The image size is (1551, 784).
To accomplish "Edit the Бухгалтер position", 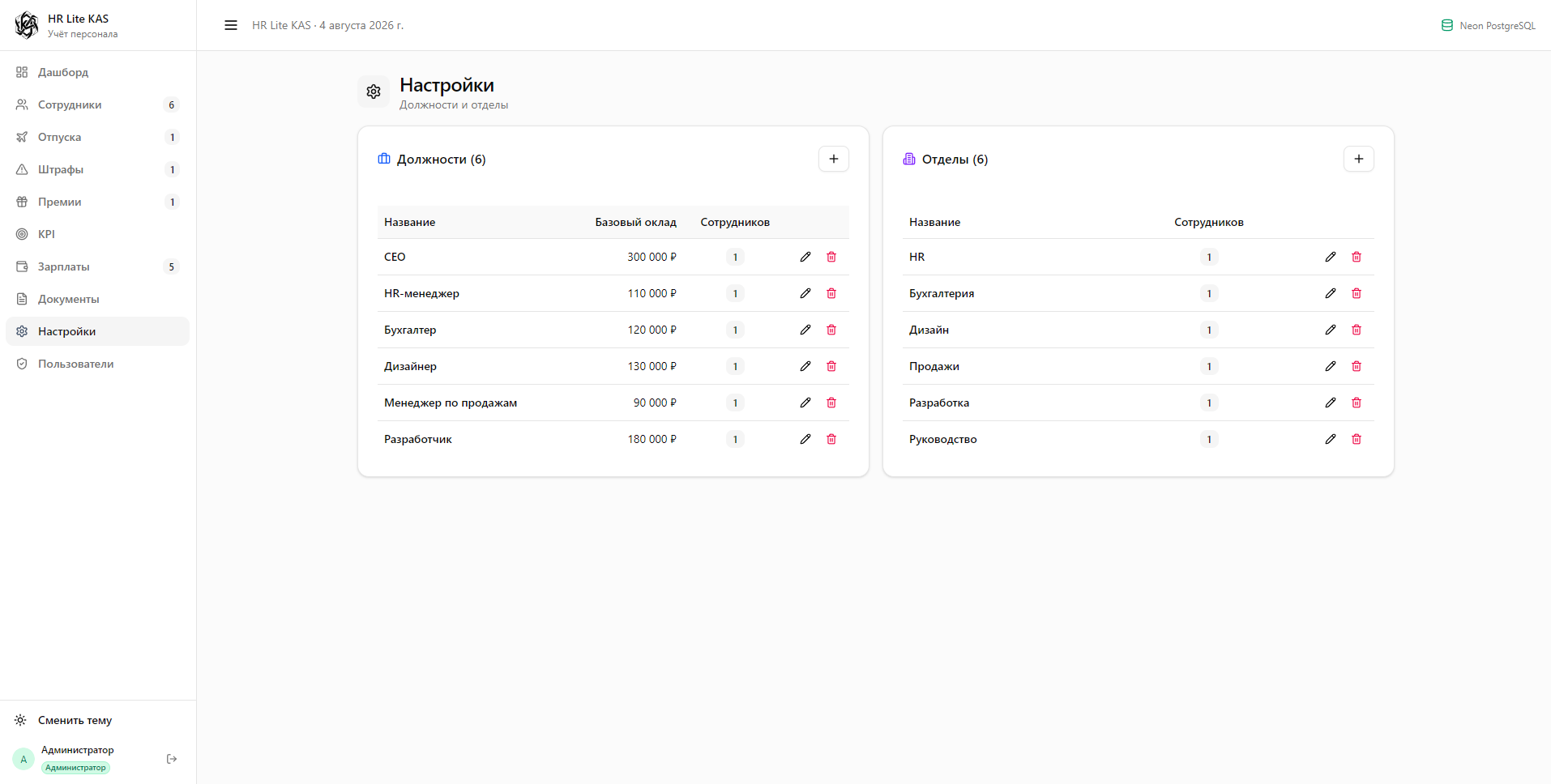I will pos(805,330).
